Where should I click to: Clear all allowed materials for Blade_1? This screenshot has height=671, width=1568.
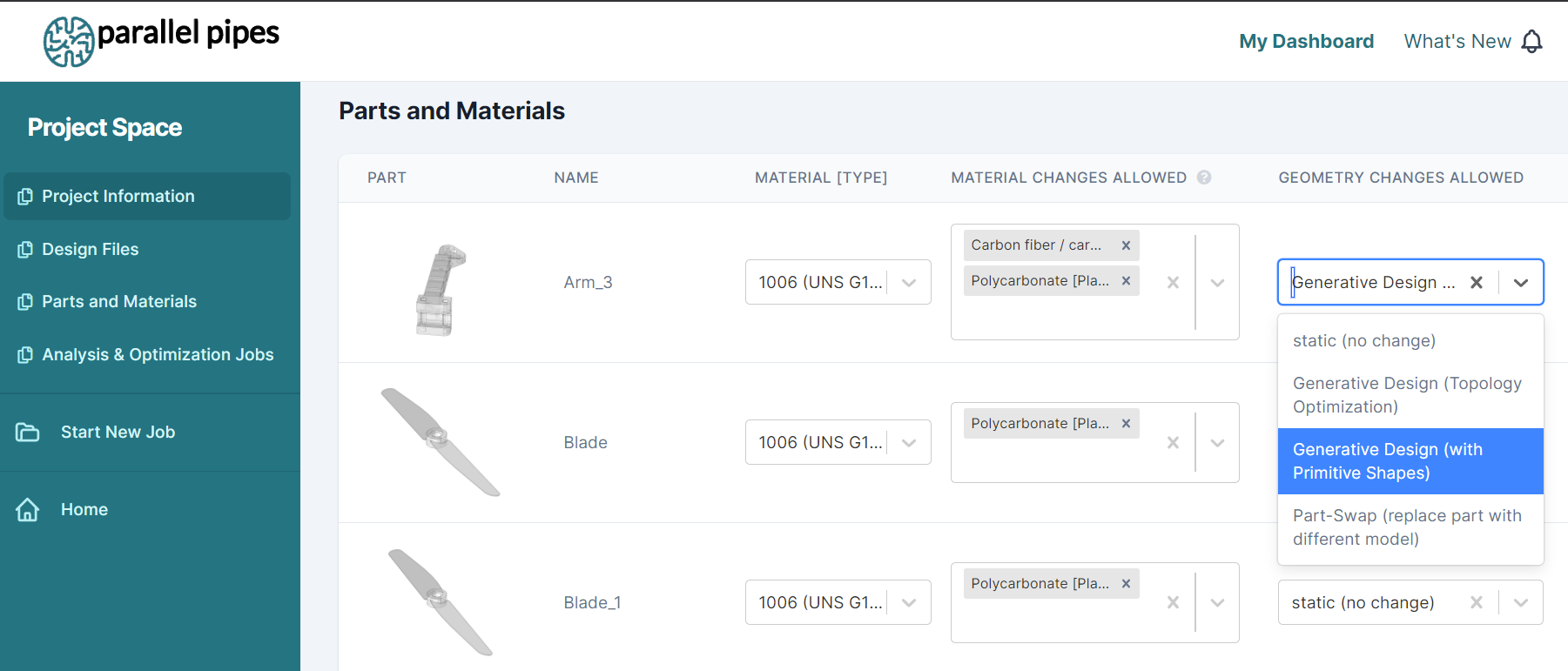pos(1174,602)
